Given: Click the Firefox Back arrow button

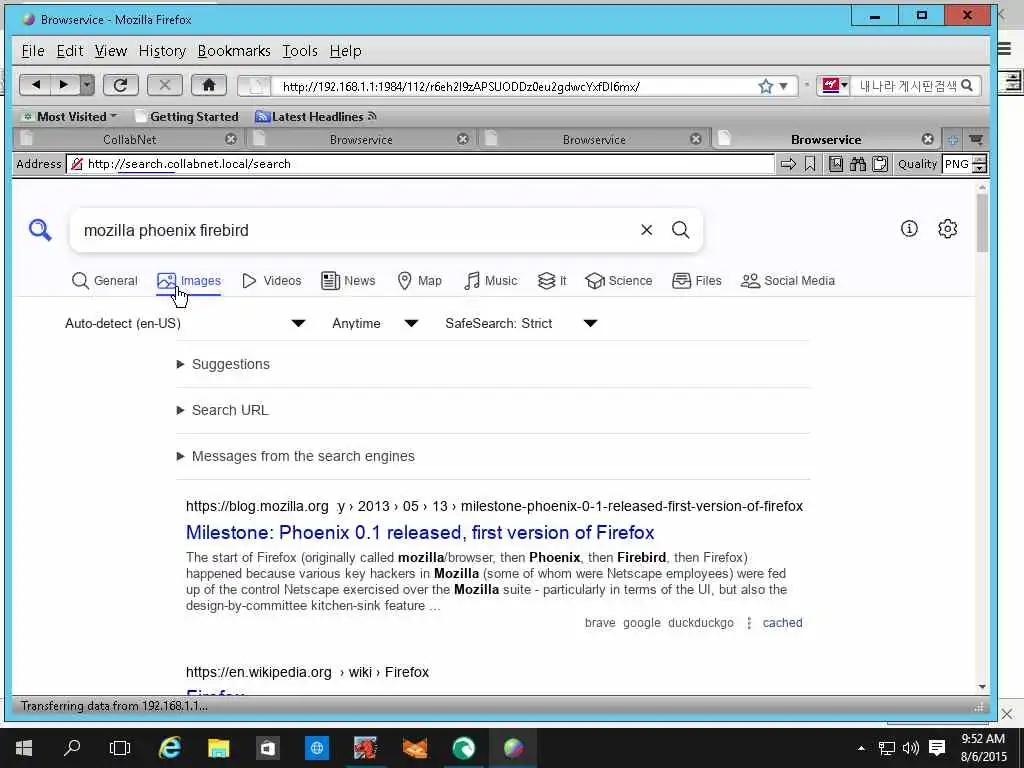Looking at the screenshot, I should point(36,85).
